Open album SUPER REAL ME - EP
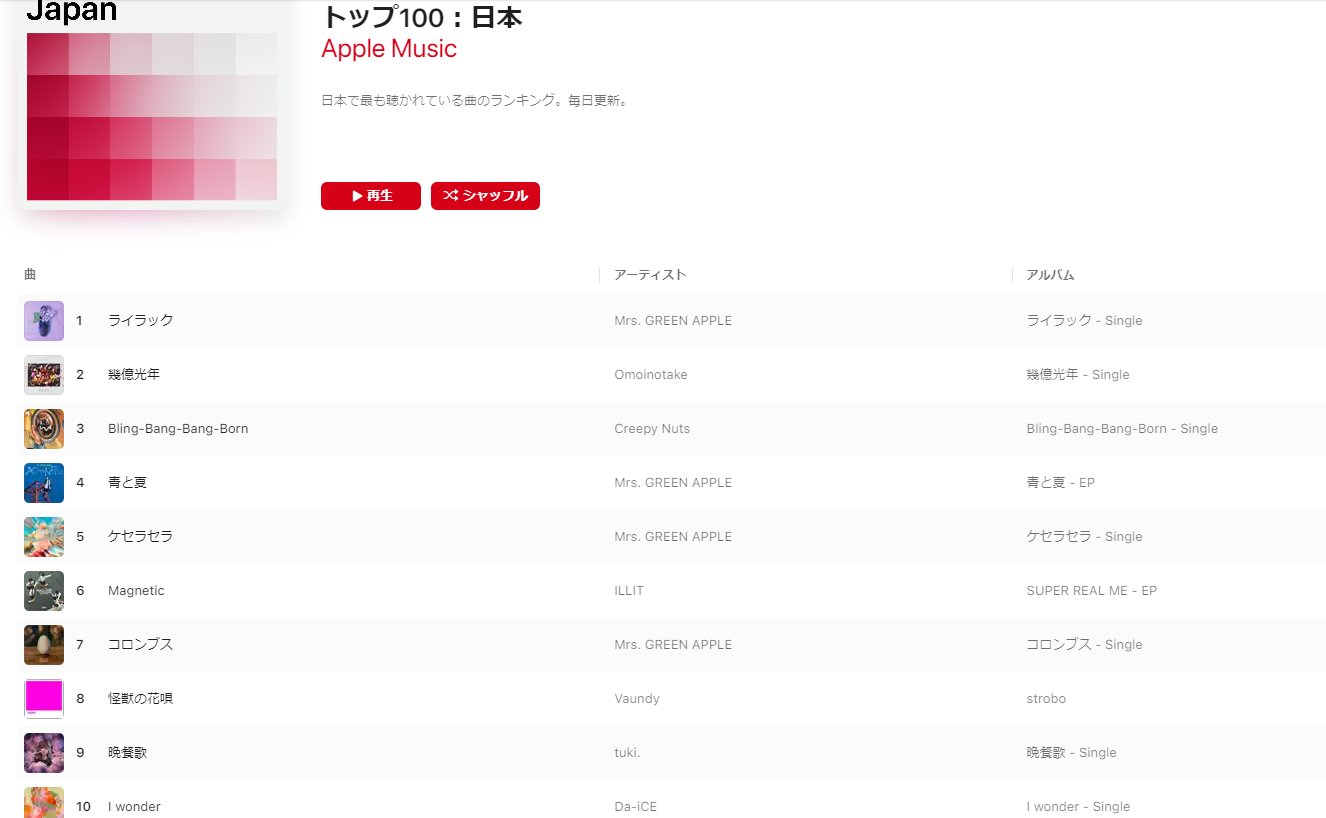1326x818 pixels. pyautogui.click(x=1091, y=591)
